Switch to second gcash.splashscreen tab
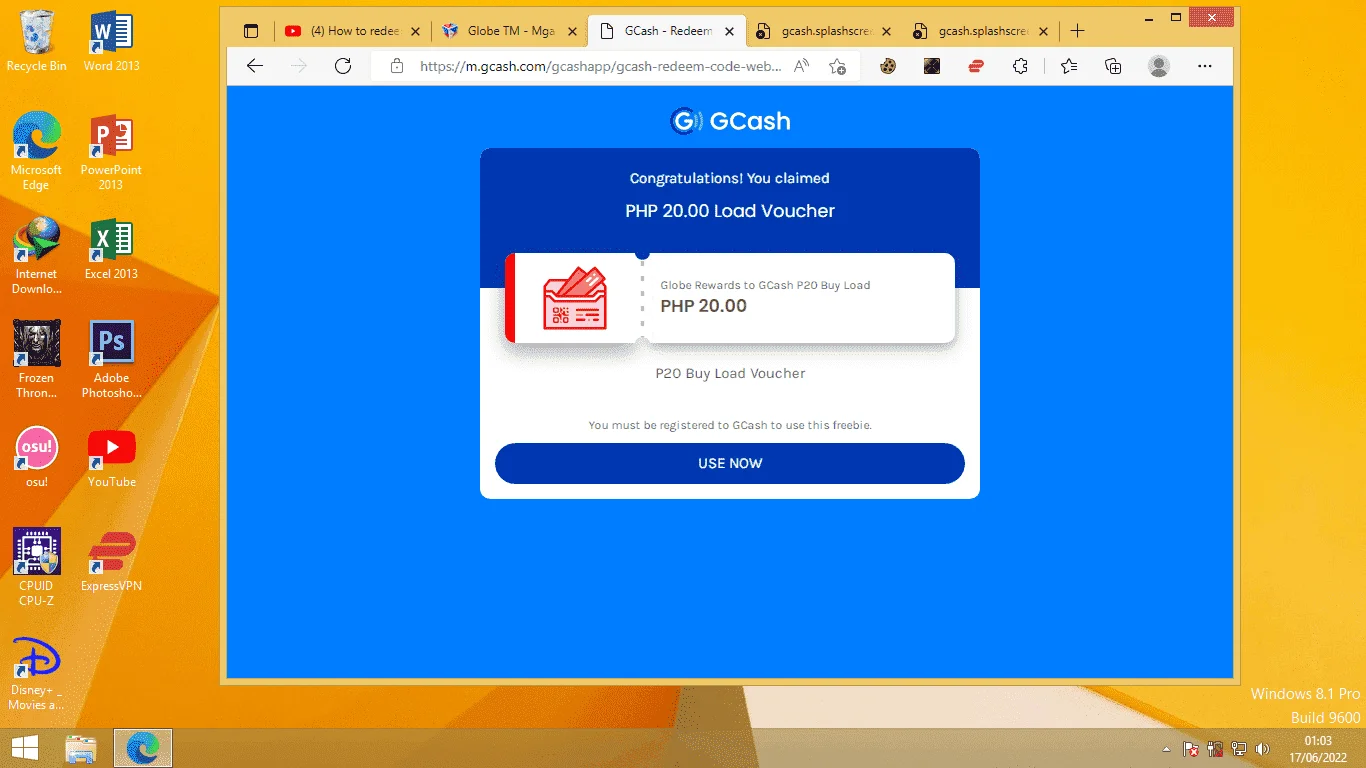The width and height of the screenshot is (1366, 768). pos(980,31)
